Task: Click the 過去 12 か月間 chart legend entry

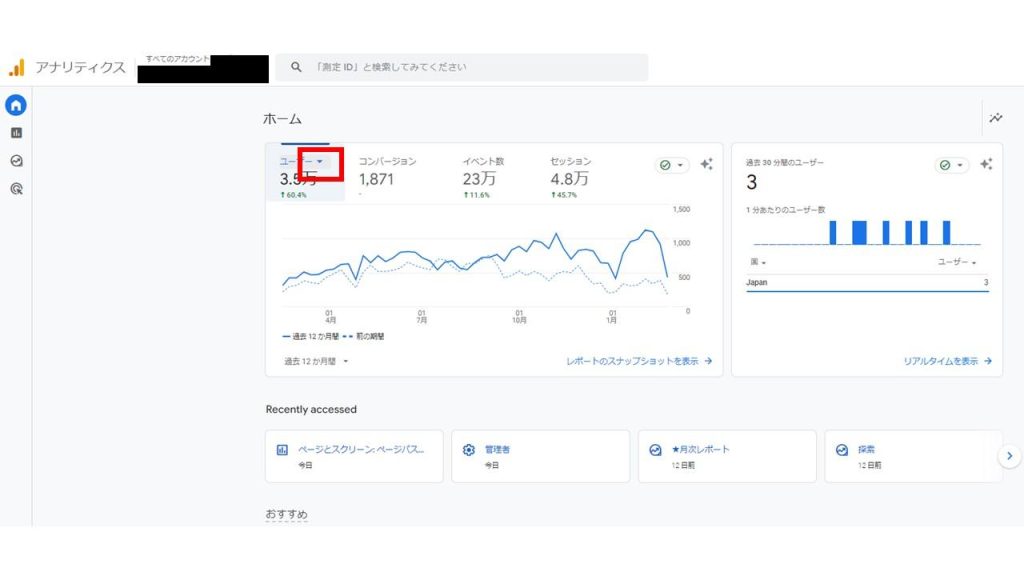Action: click(311, 336)
